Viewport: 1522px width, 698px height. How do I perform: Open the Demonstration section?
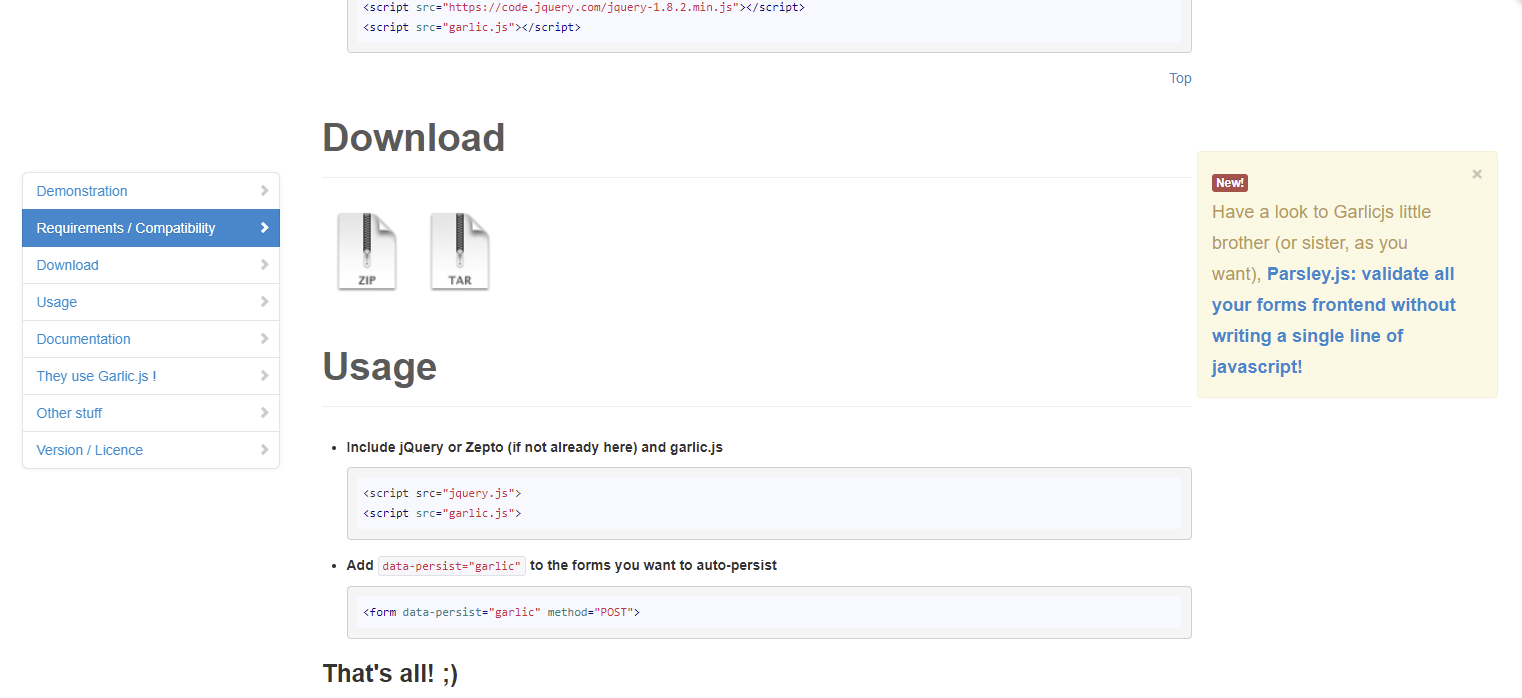(x=81, y=190)
